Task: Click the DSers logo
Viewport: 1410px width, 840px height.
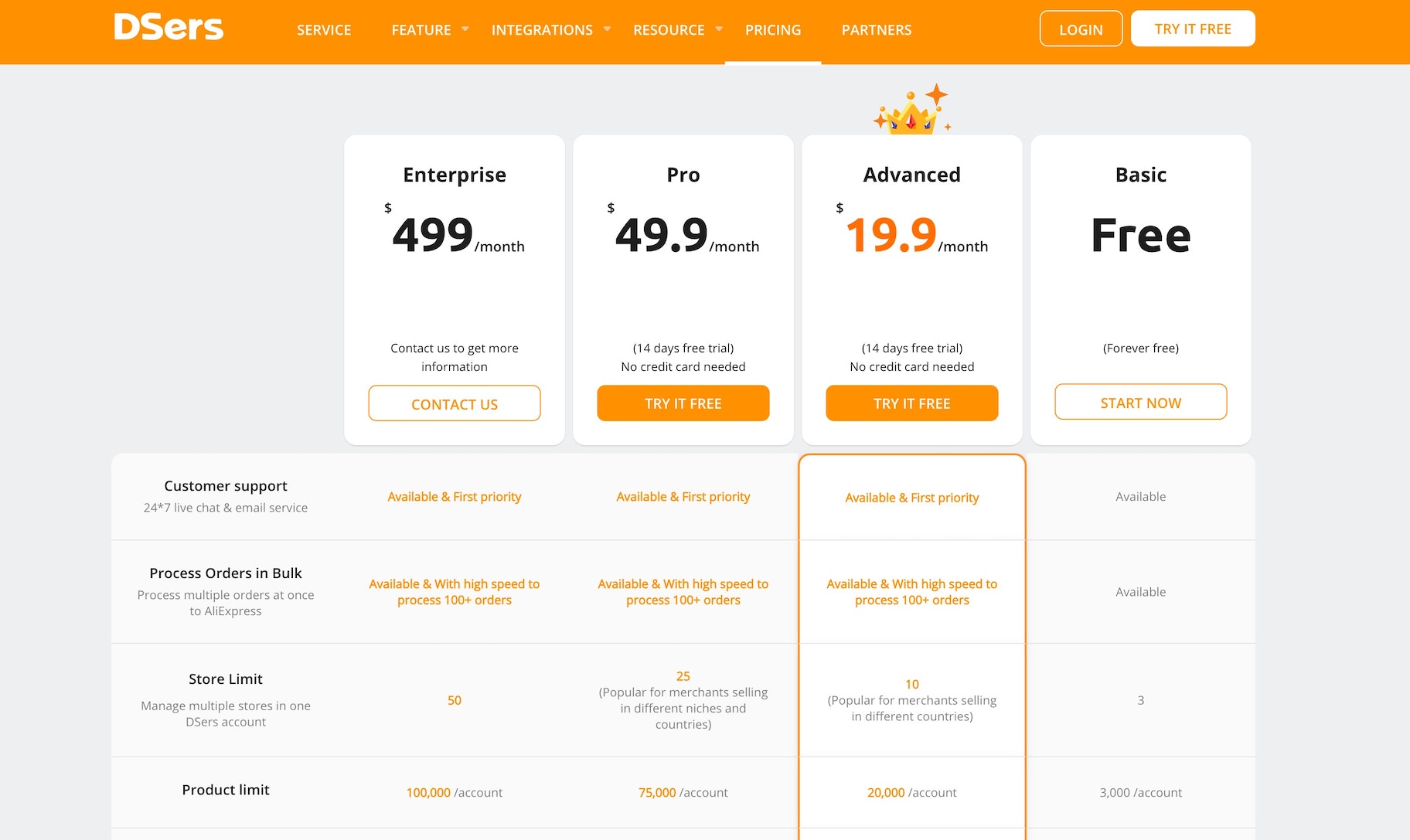Action: (169, 28)
